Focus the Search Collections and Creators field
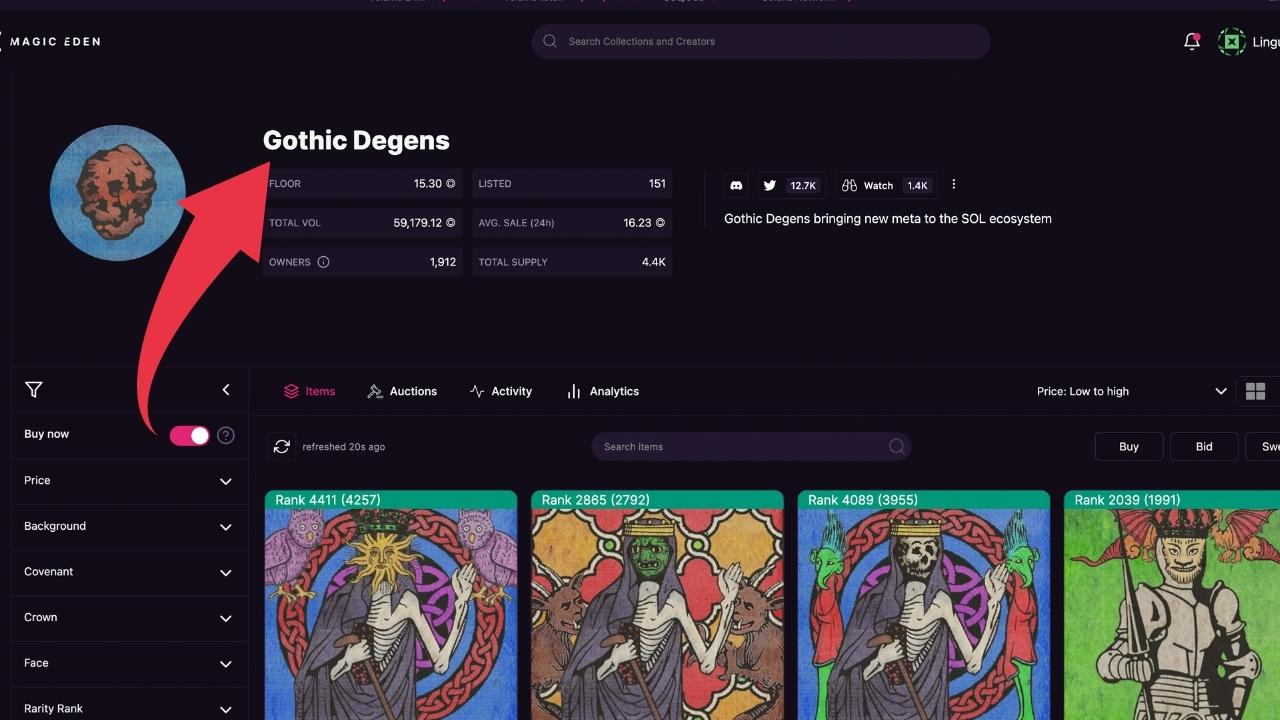Screen dimensions: 1280x720 click(x=760, y=42)
